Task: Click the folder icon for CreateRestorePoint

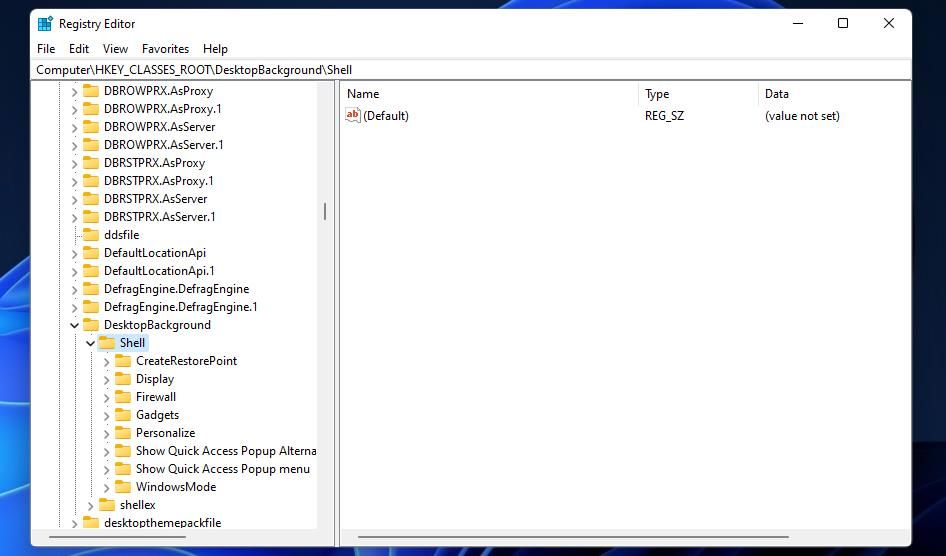Action: pyautogui.click(x=123, y=361)
